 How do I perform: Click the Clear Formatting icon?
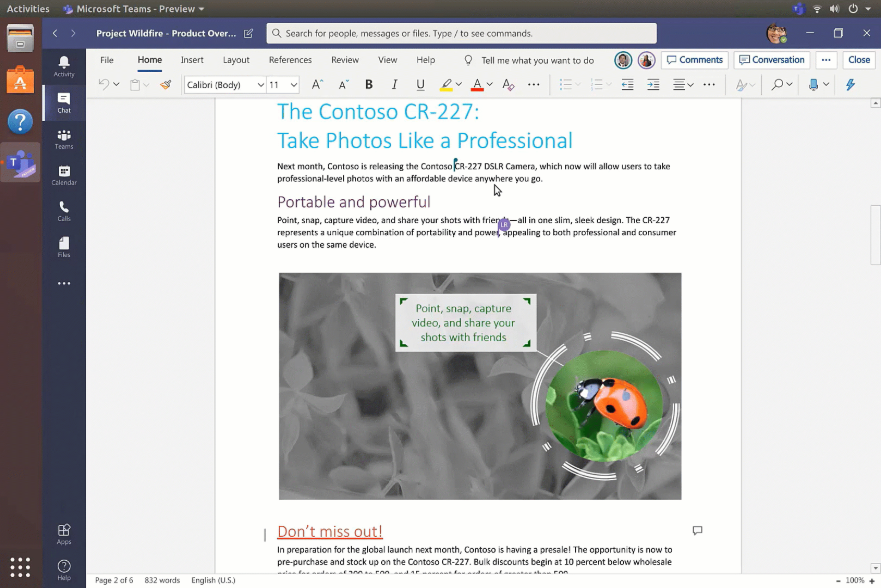[x=508, y=85]
